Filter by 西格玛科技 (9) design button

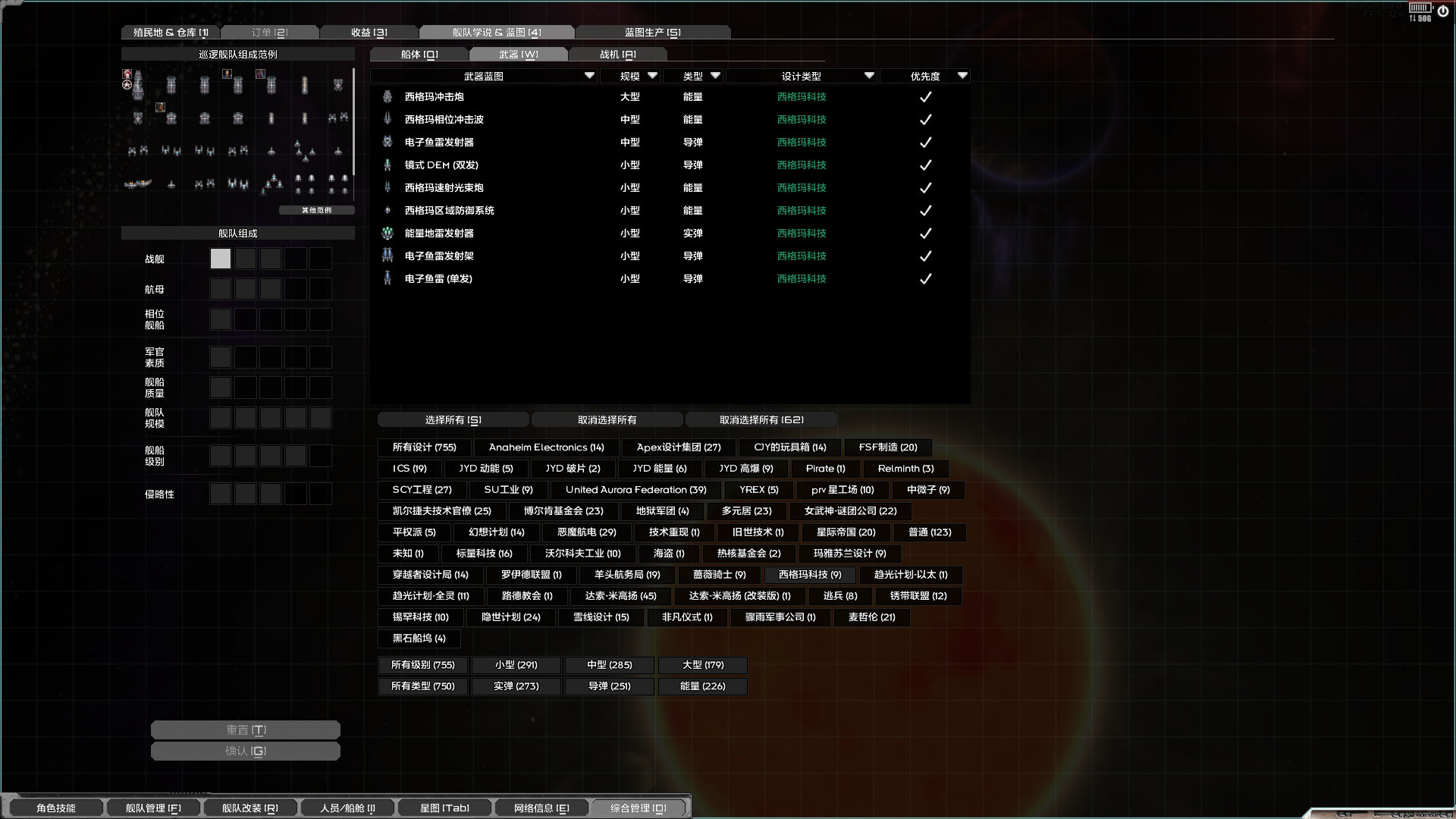point(809,574)
